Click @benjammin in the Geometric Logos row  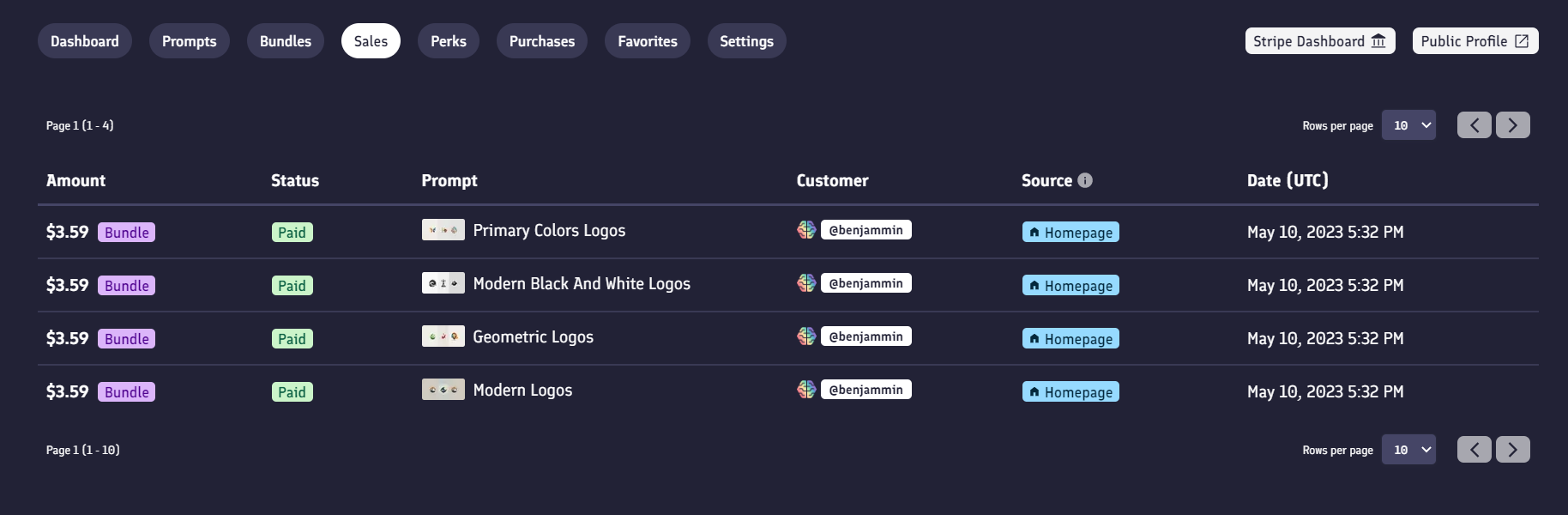click(866, 336)
